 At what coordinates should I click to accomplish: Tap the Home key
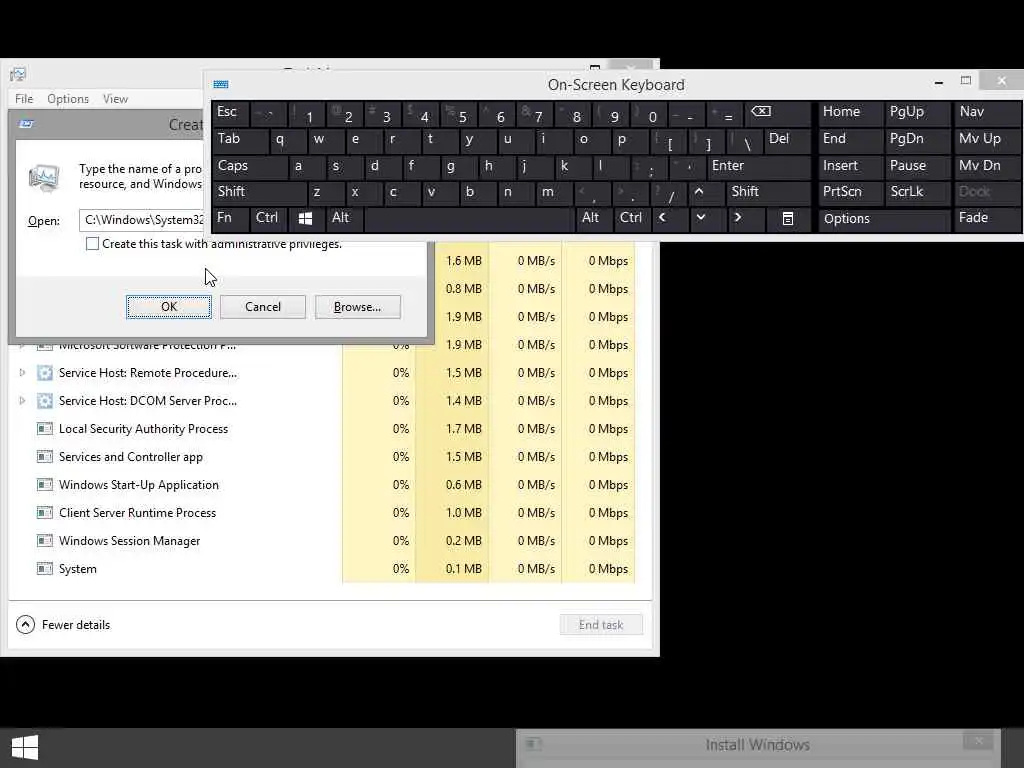coord(850,112)
